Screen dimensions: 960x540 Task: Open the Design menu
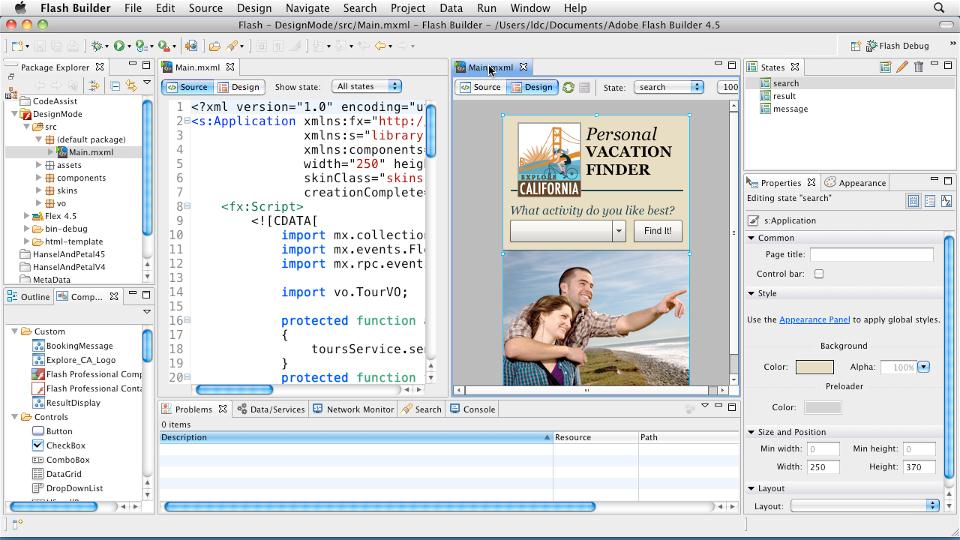(253, 8)
